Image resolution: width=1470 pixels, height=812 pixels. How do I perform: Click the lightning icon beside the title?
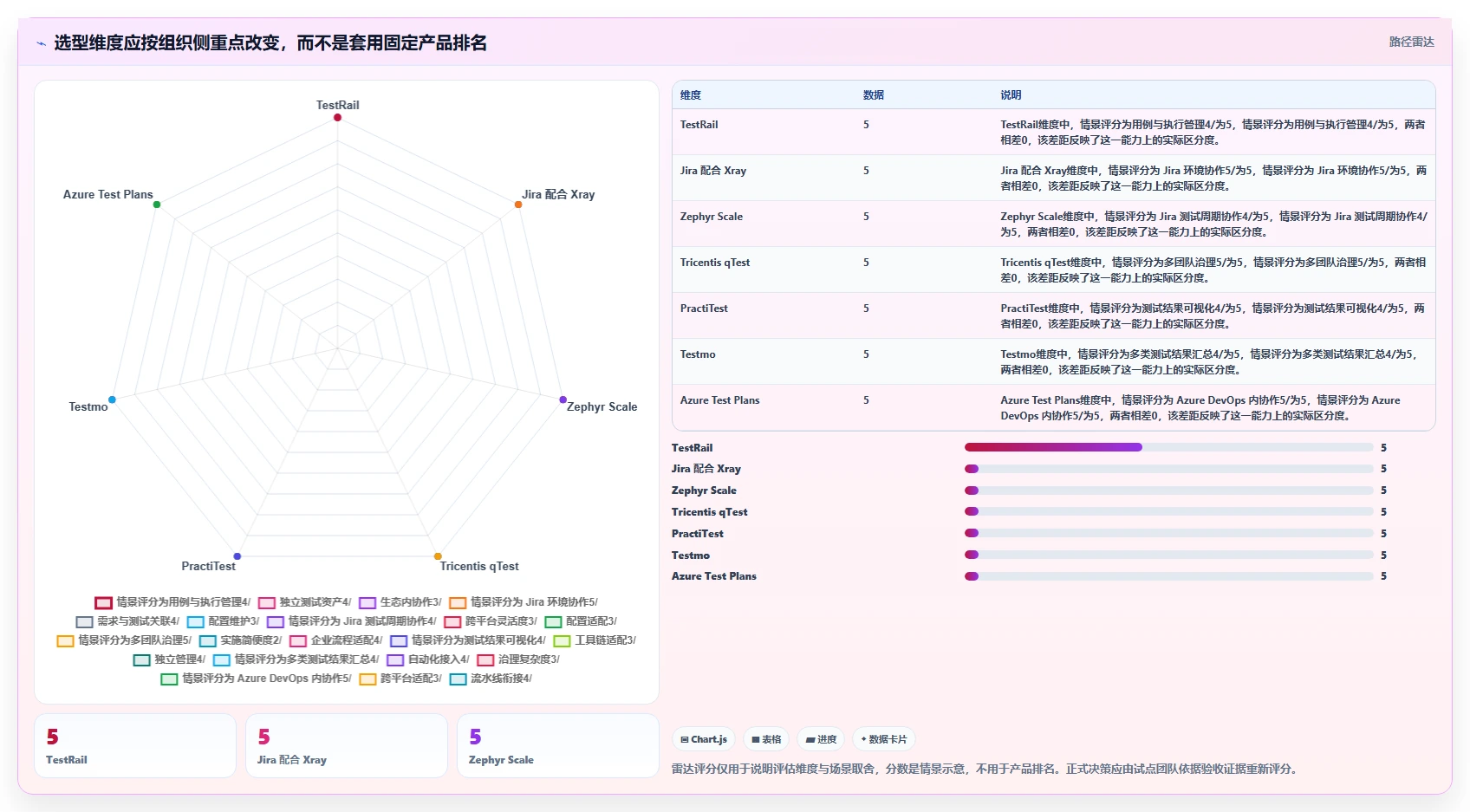(41, 43)
